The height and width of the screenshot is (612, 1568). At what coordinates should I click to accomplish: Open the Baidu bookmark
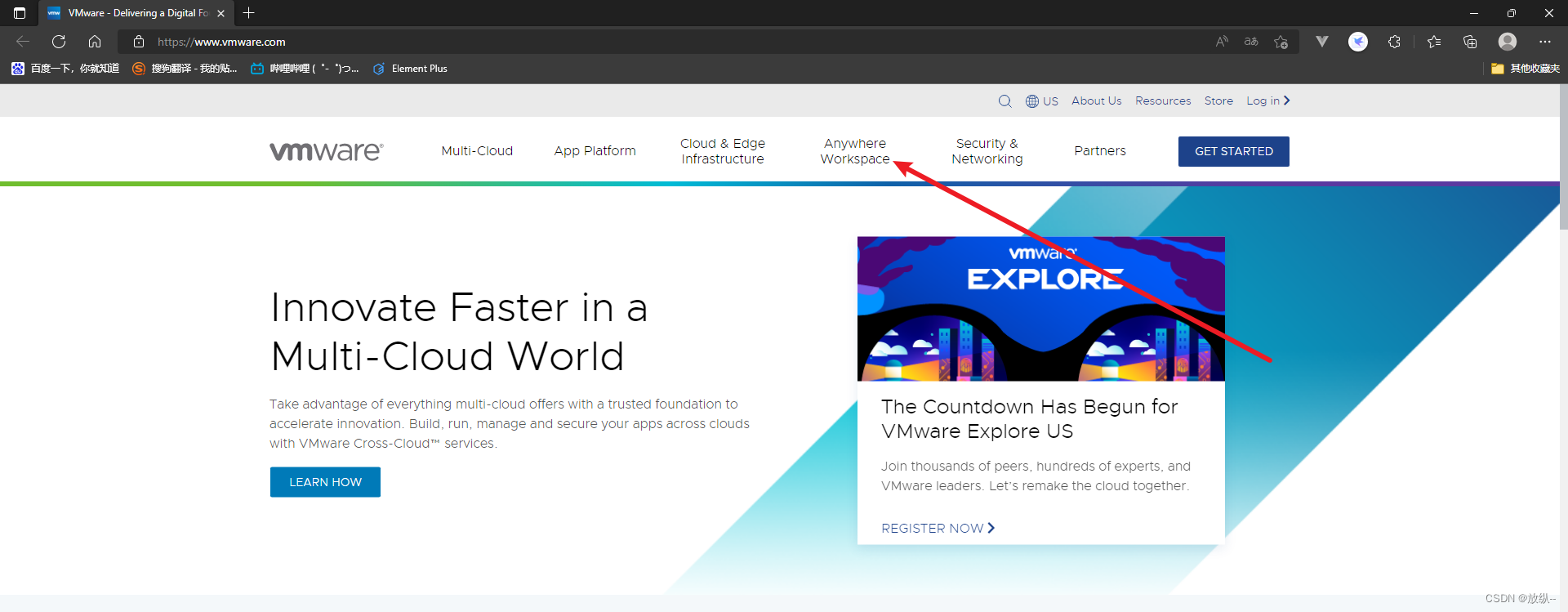pos(65,69)
